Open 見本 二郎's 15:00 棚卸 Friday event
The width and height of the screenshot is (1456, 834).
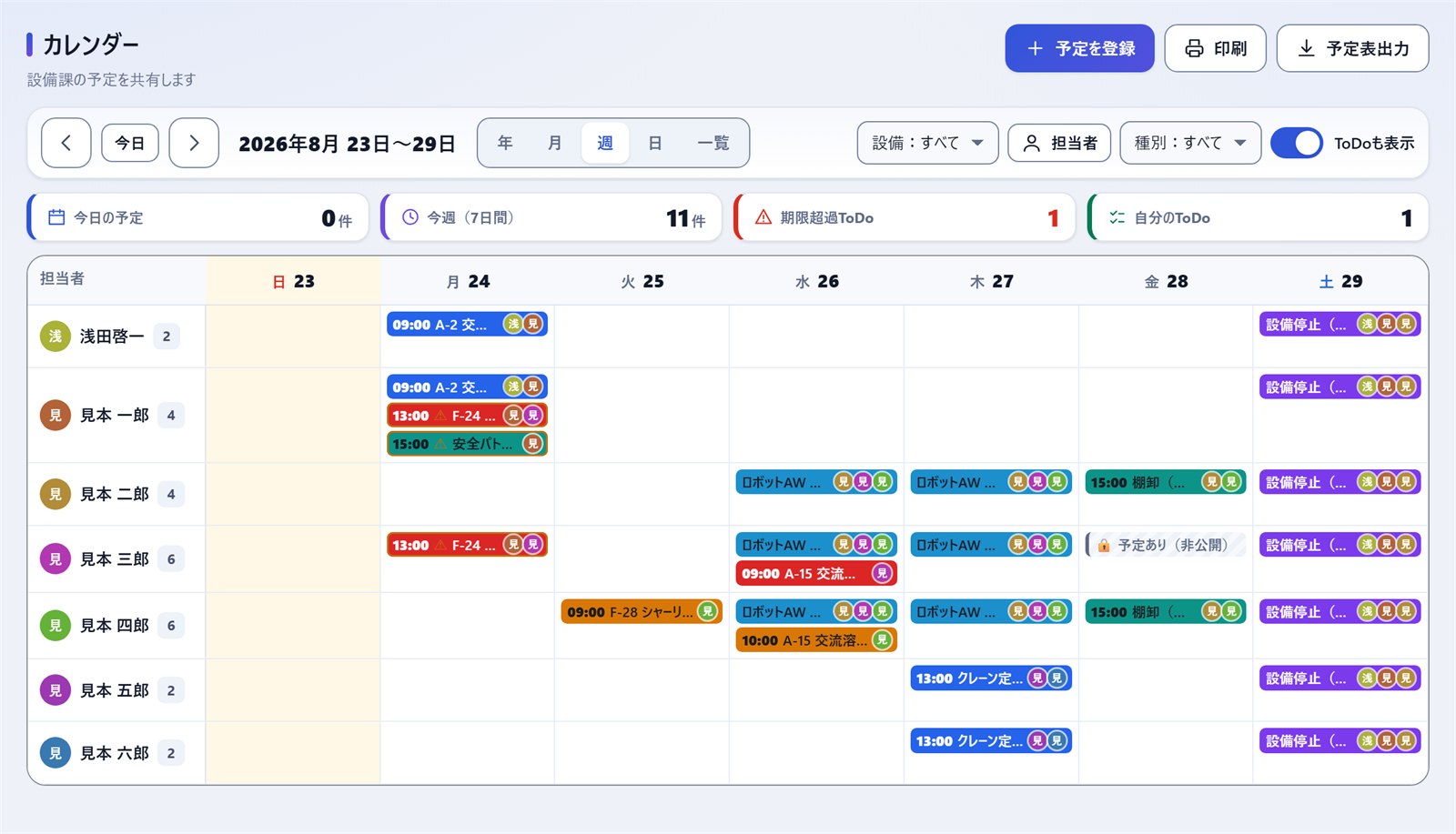(1166, 482)
